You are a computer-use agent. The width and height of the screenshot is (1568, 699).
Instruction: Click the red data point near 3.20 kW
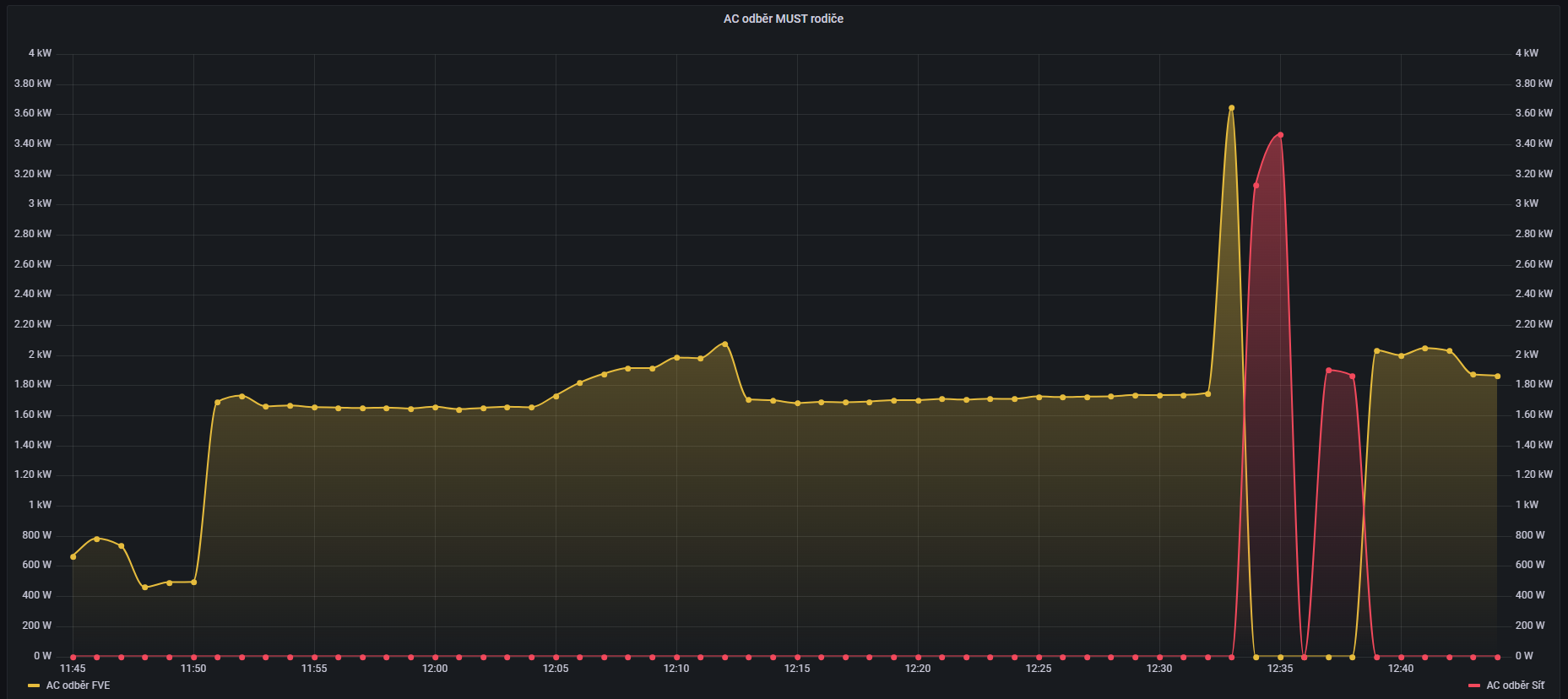(x=1256, y=186)
